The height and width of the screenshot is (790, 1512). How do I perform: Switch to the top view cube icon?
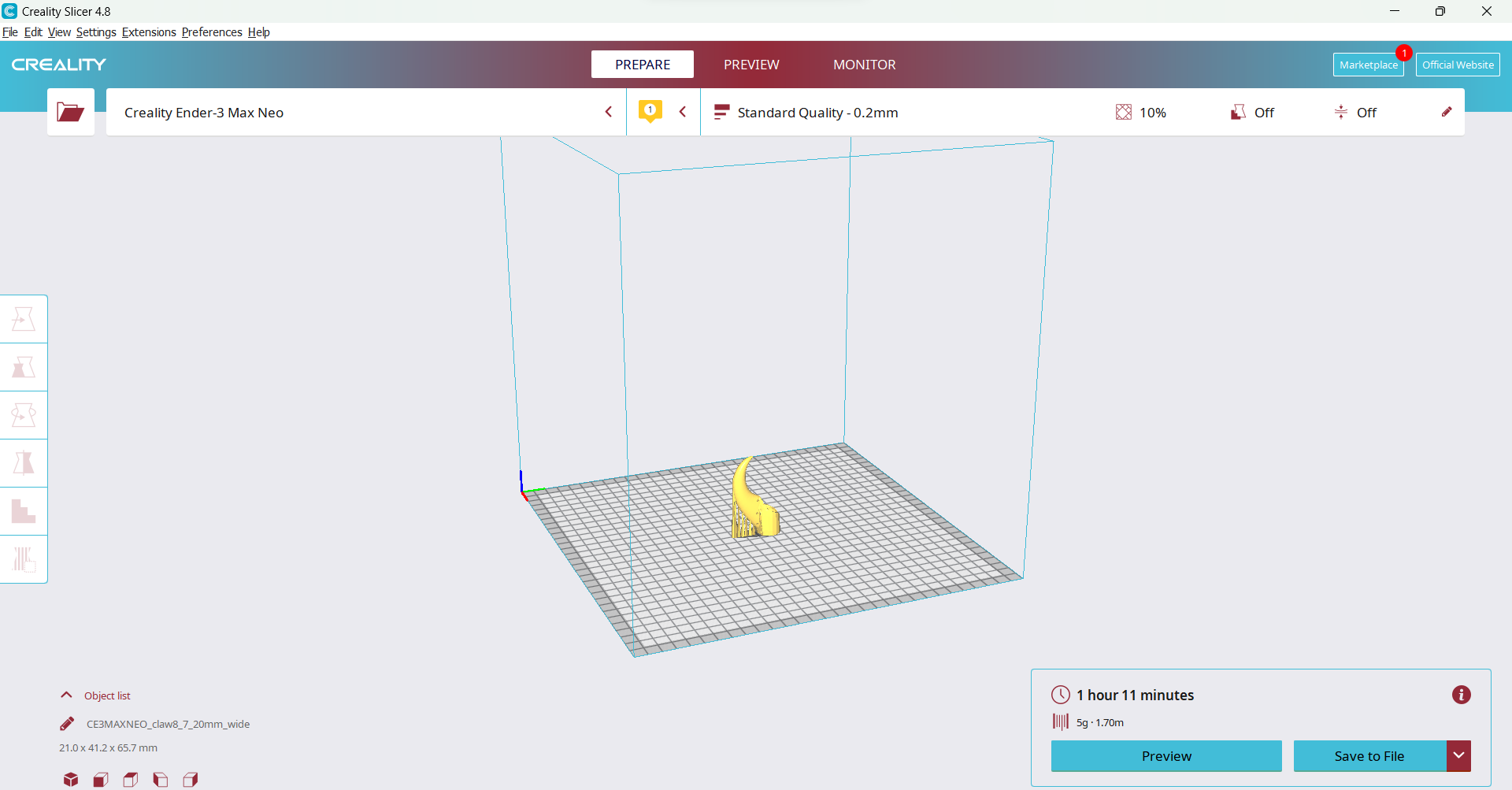point(131,780)
